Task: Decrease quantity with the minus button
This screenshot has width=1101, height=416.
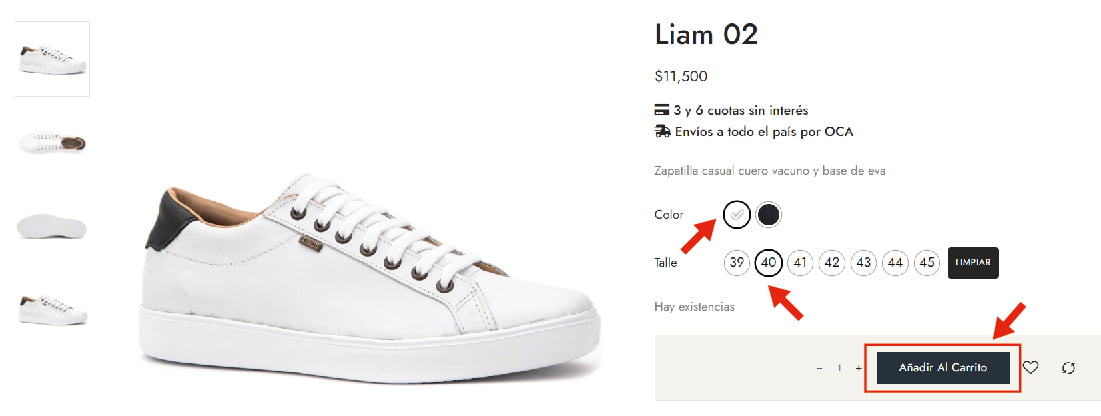Action: tap(820, 368)
